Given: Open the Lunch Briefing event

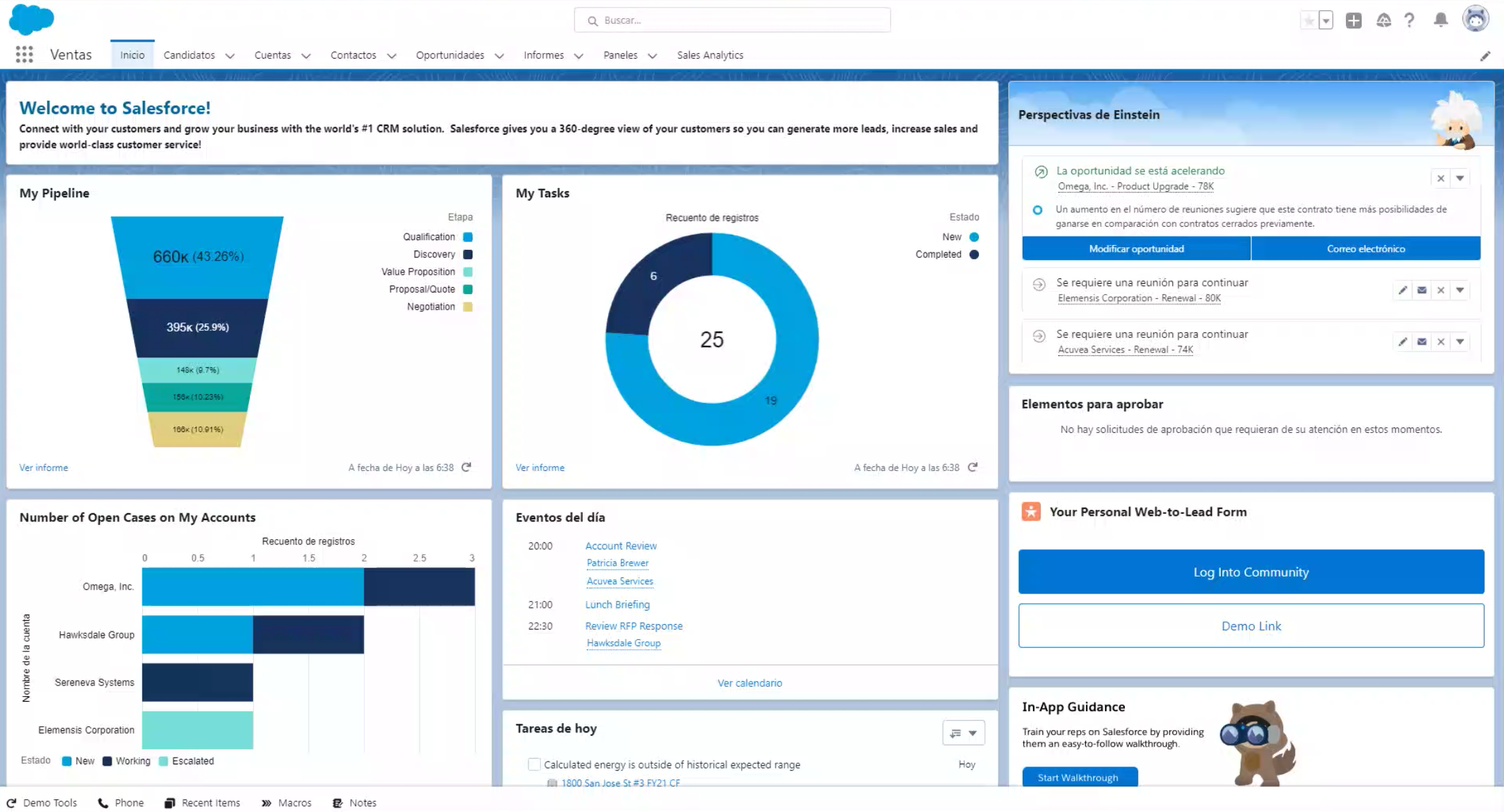Looking at the screenshot, I should coord(618,604).
